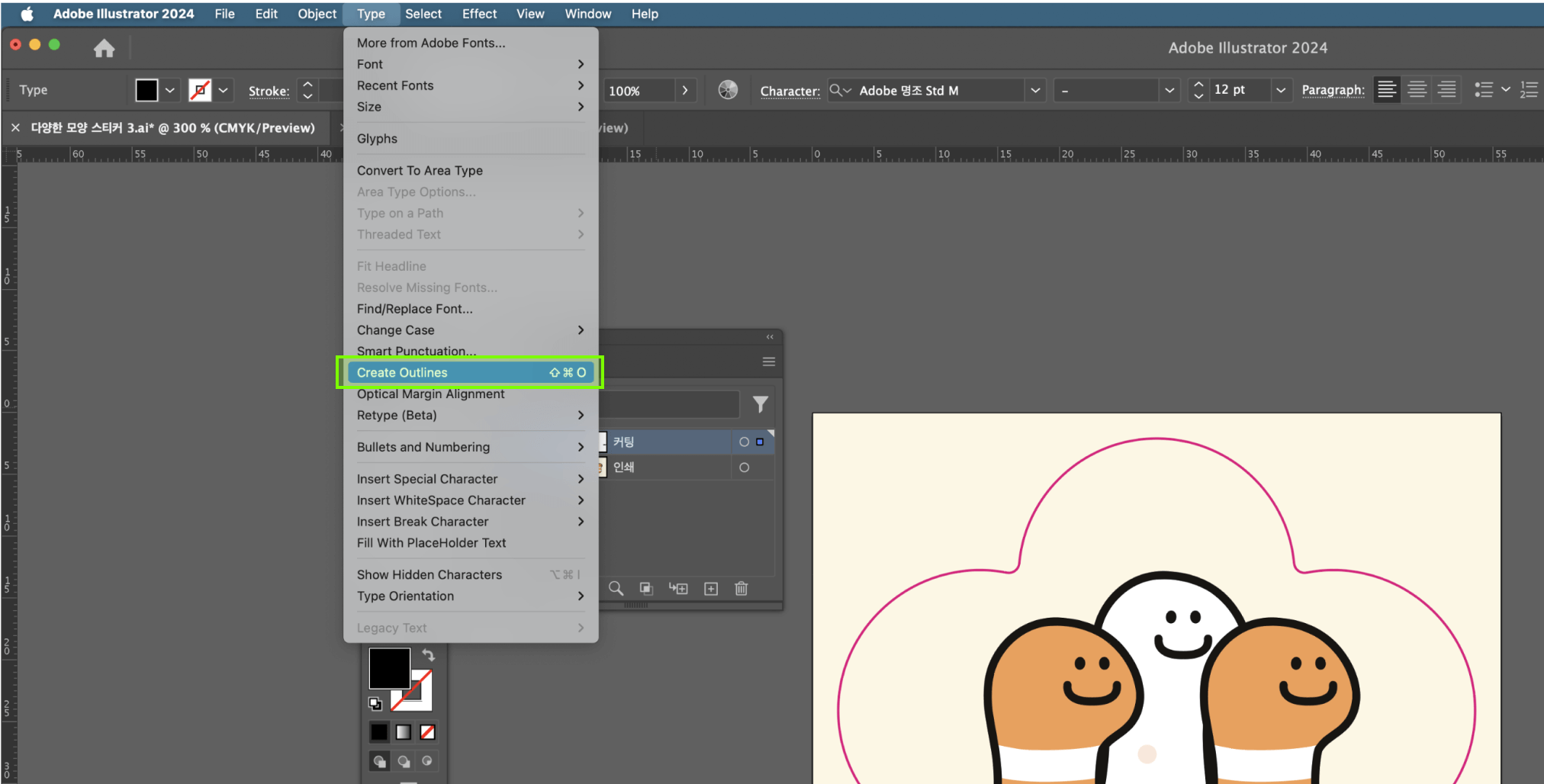Image resolution: width=1544 pixels, height=784 pixels.
Task: Click the stroke none swatch in control bar
Action: click(200, 90)
